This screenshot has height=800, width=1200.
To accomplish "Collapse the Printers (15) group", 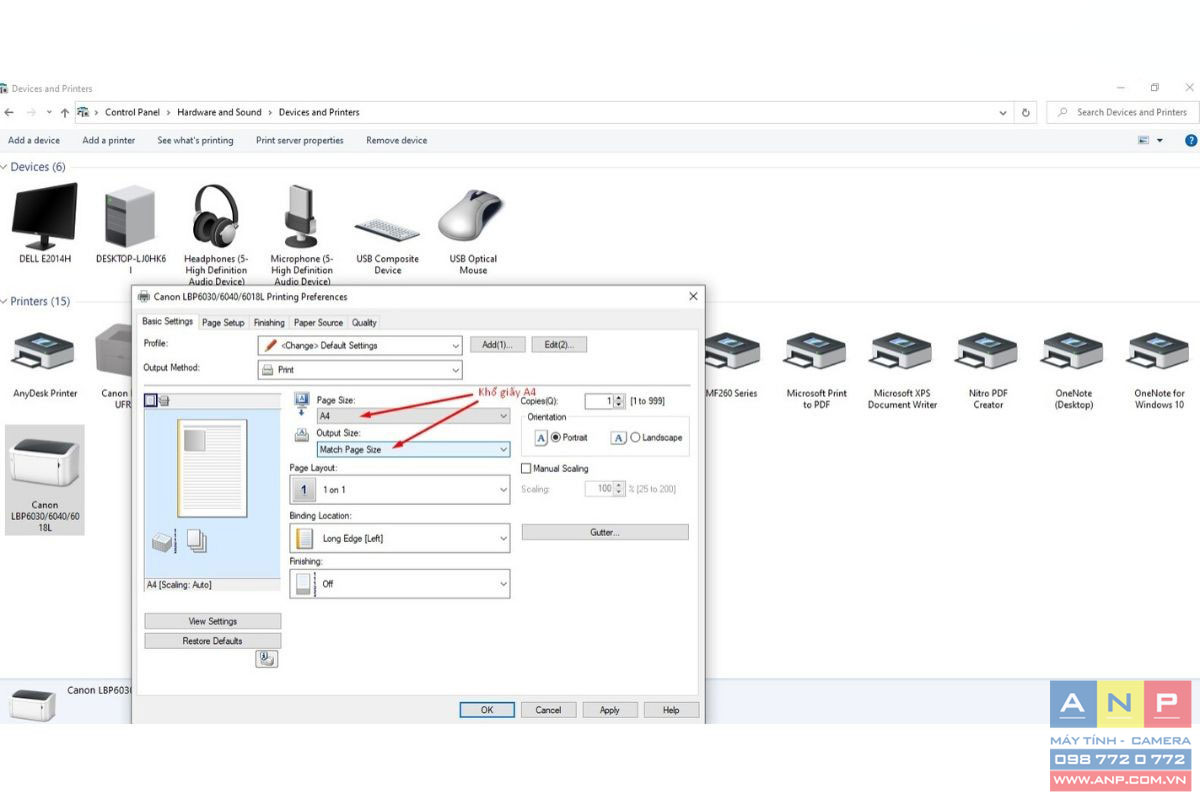I will click(4, 301).
